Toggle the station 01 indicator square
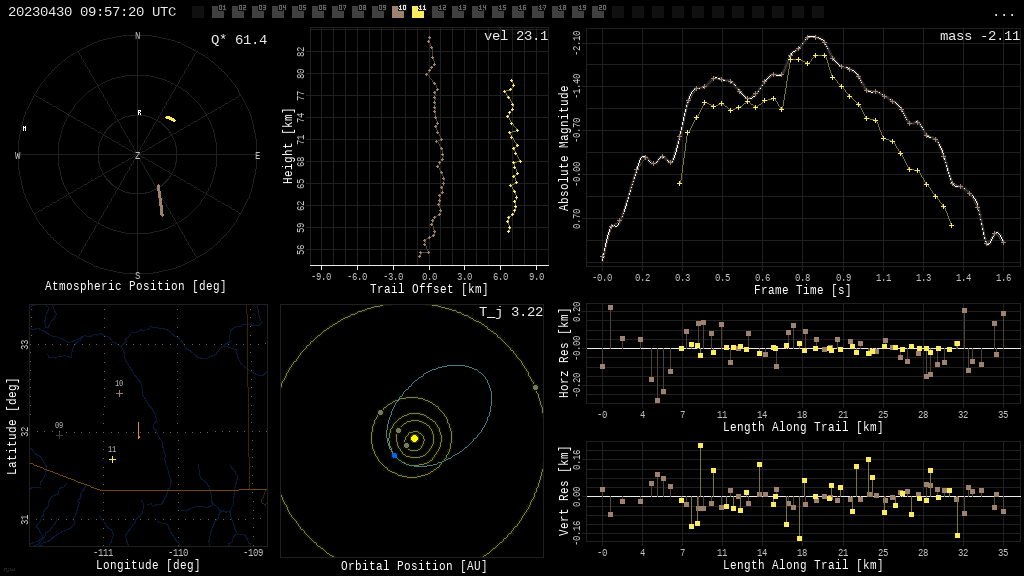 [218, 12]
